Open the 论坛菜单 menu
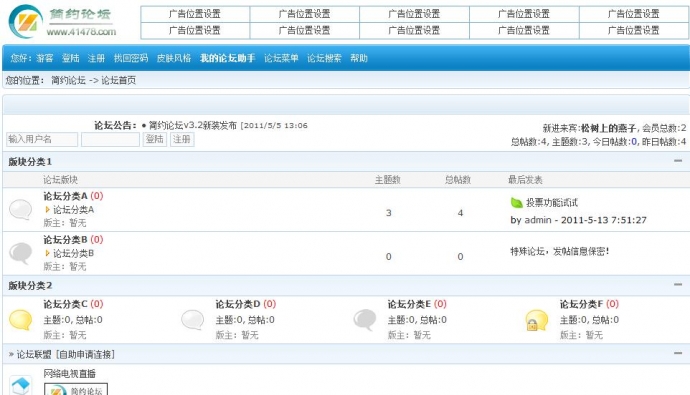 click(281, 58)
